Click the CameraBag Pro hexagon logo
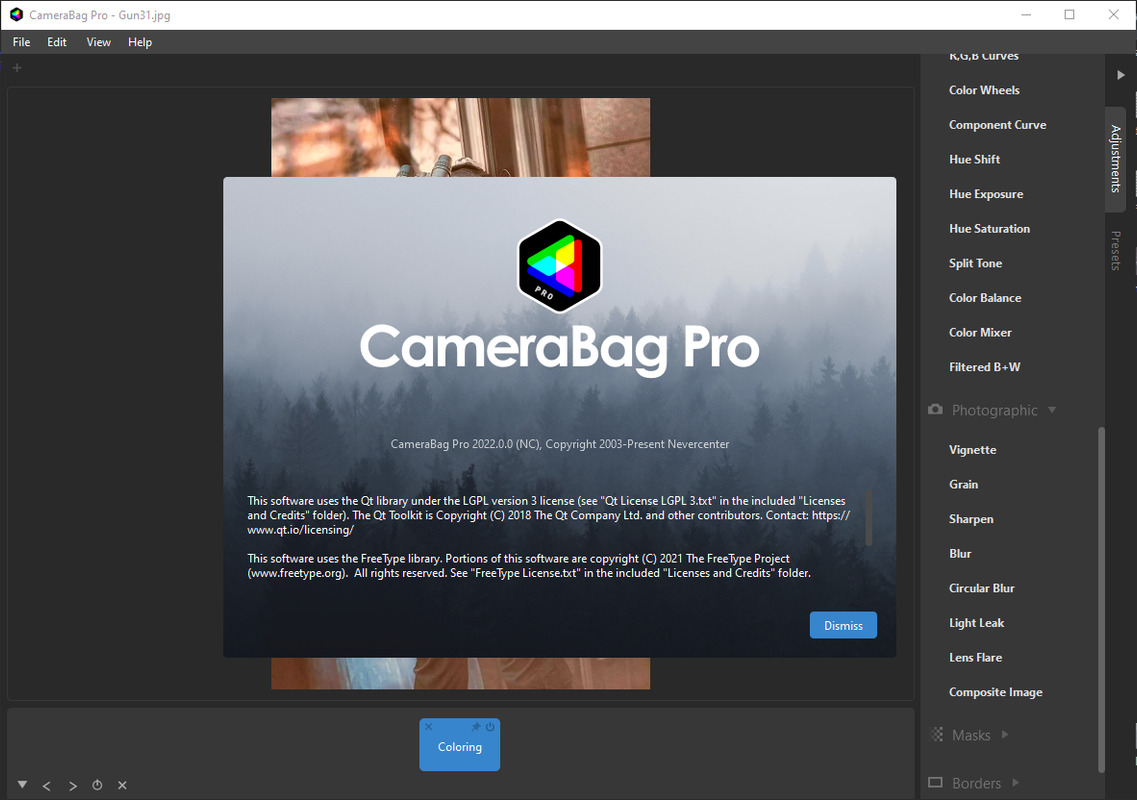 [559, 265]
